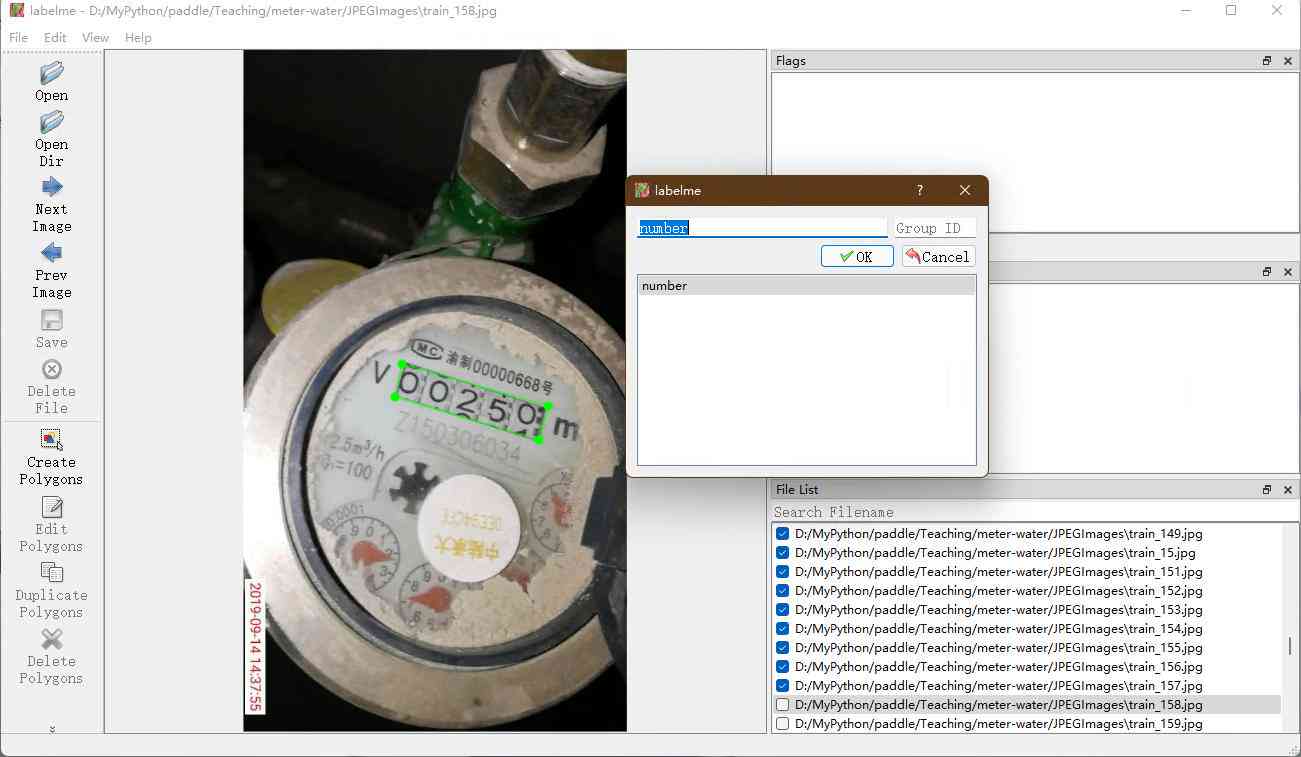Close the Flags panel
The image size is (1301, 757).
point(1286,61)
